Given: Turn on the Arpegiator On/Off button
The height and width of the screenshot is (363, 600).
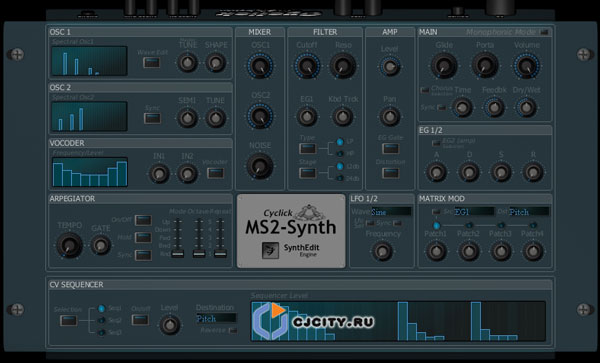Looking at the screenshot, I should click(143, 220).
